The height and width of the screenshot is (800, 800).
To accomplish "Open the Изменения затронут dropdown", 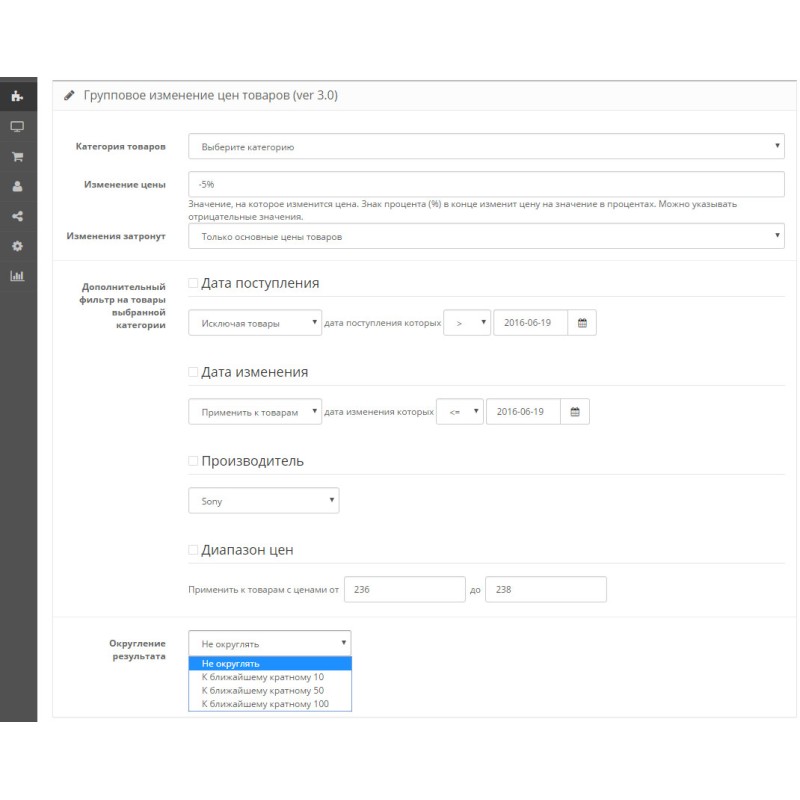I will point(486,236).
